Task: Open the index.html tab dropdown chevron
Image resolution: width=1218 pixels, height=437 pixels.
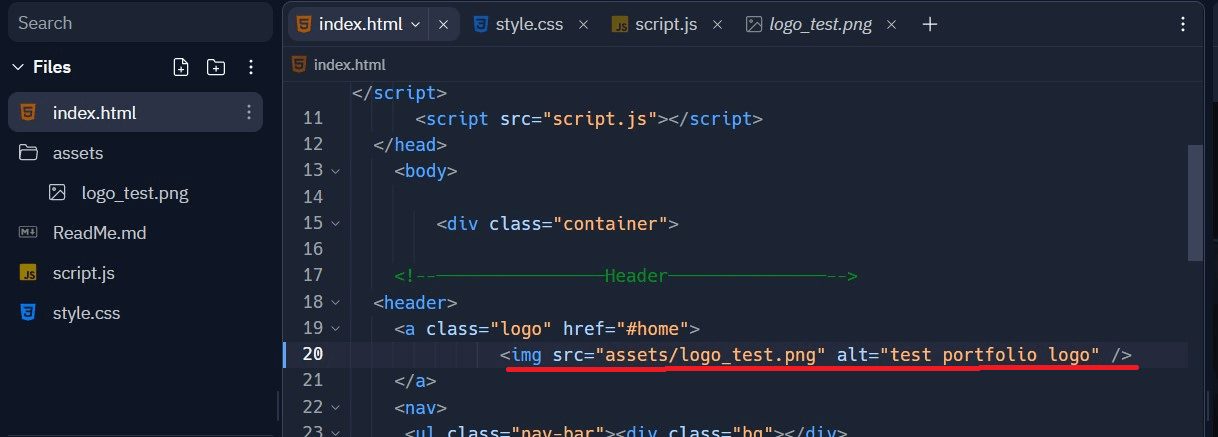Action: coord(415,24)
